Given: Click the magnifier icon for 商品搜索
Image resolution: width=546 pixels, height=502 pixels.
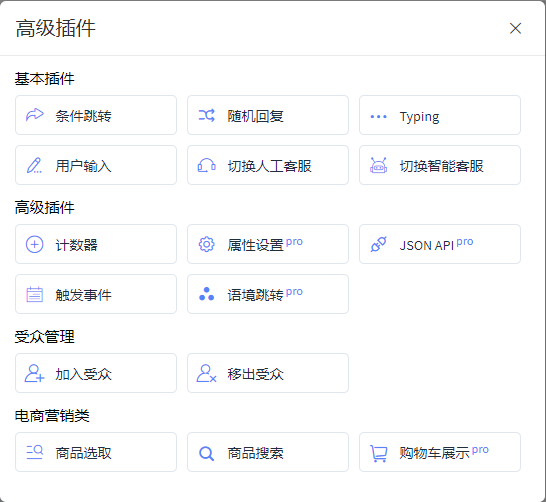Looking at the screenshot, I should tap(206, 453).
